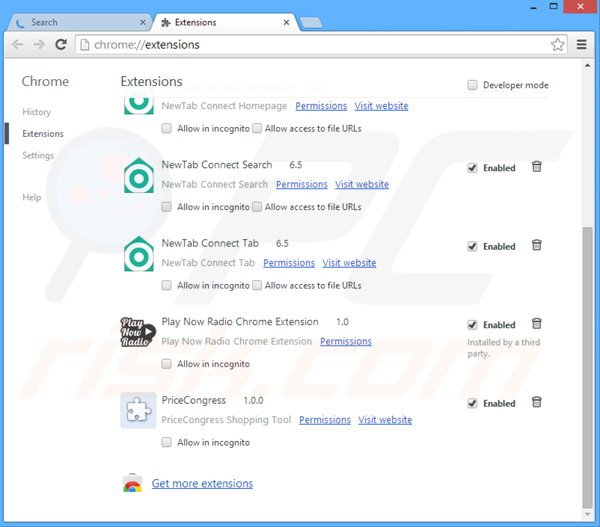The width and height of the screenshot is (600, 527).
Task: Click the scrollbar up arrow
Action: 587,65
